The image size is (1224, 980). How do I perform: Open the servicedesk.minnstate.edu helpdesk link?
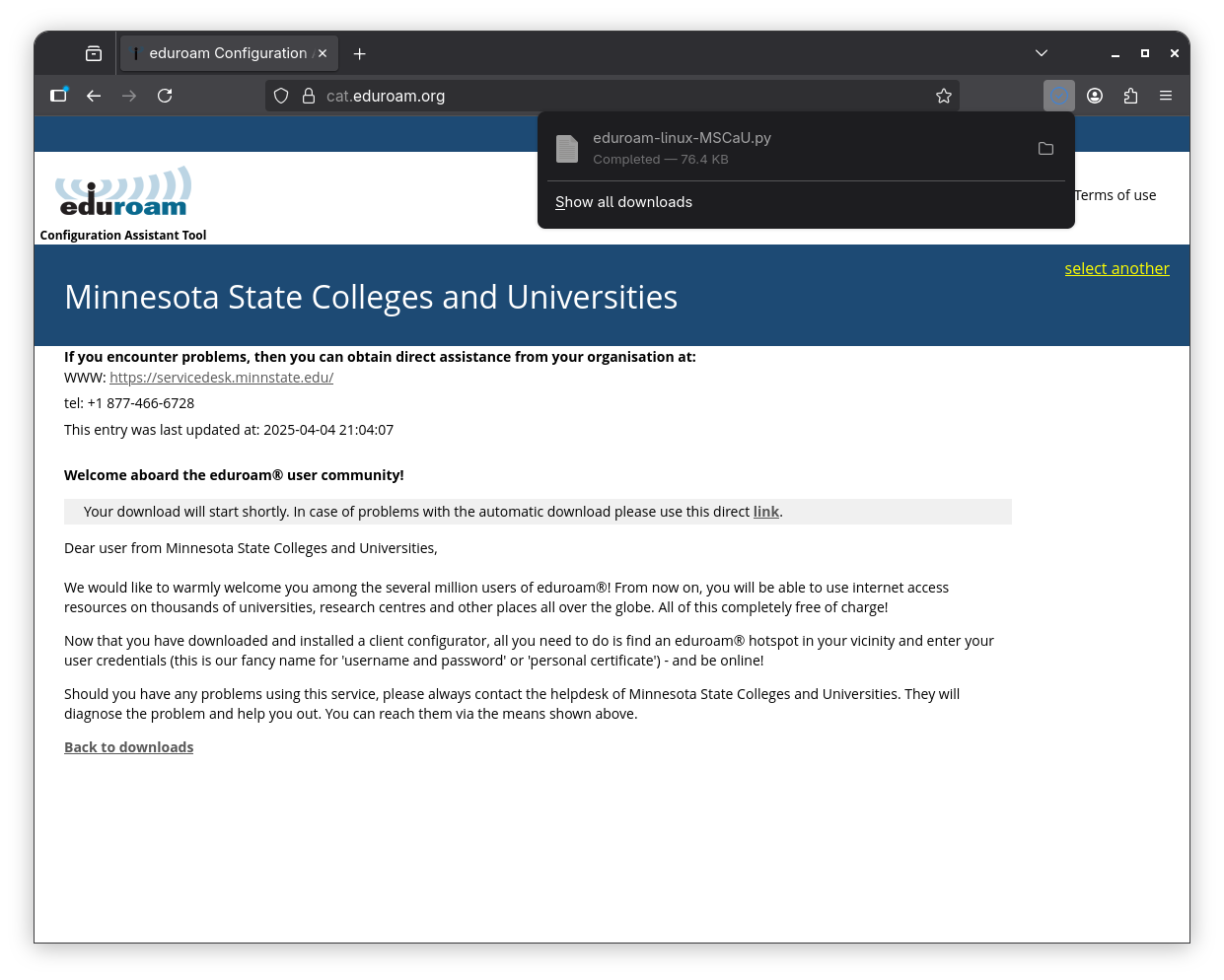point(221,377)
